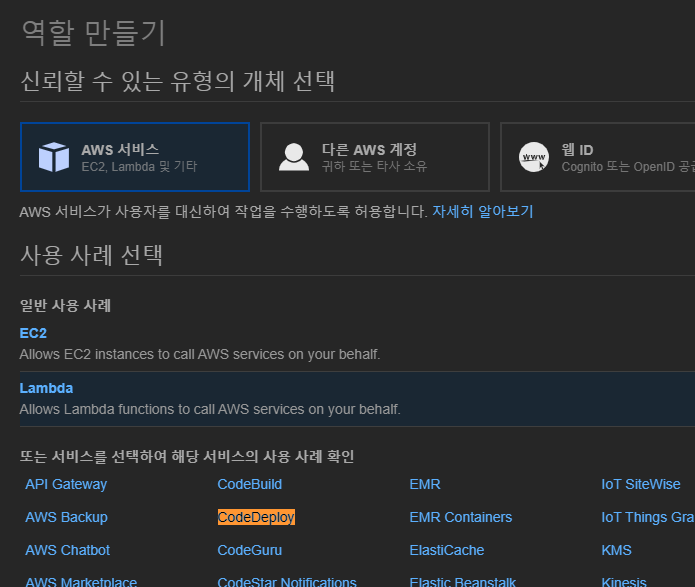Click the web ID www globe icon
This screenshot has height=587, width=695.
click(x=534, y=157)
